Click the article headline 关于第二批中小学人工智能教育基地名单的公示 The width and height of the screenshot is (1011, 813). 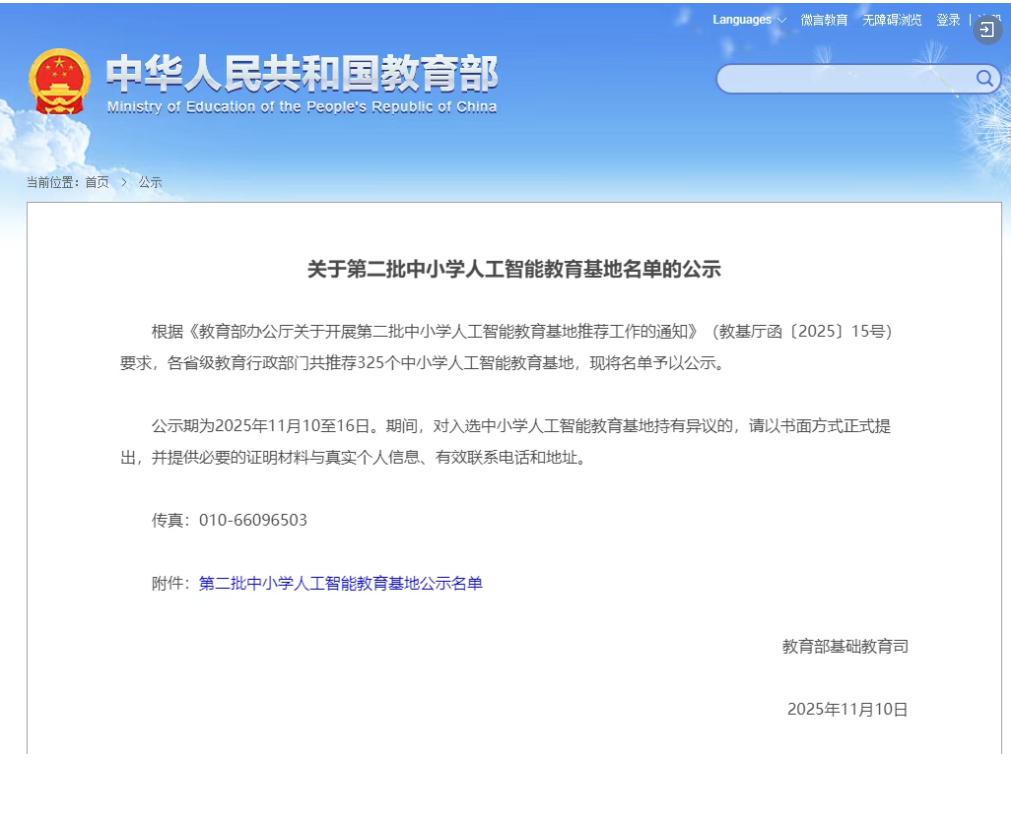513,269
